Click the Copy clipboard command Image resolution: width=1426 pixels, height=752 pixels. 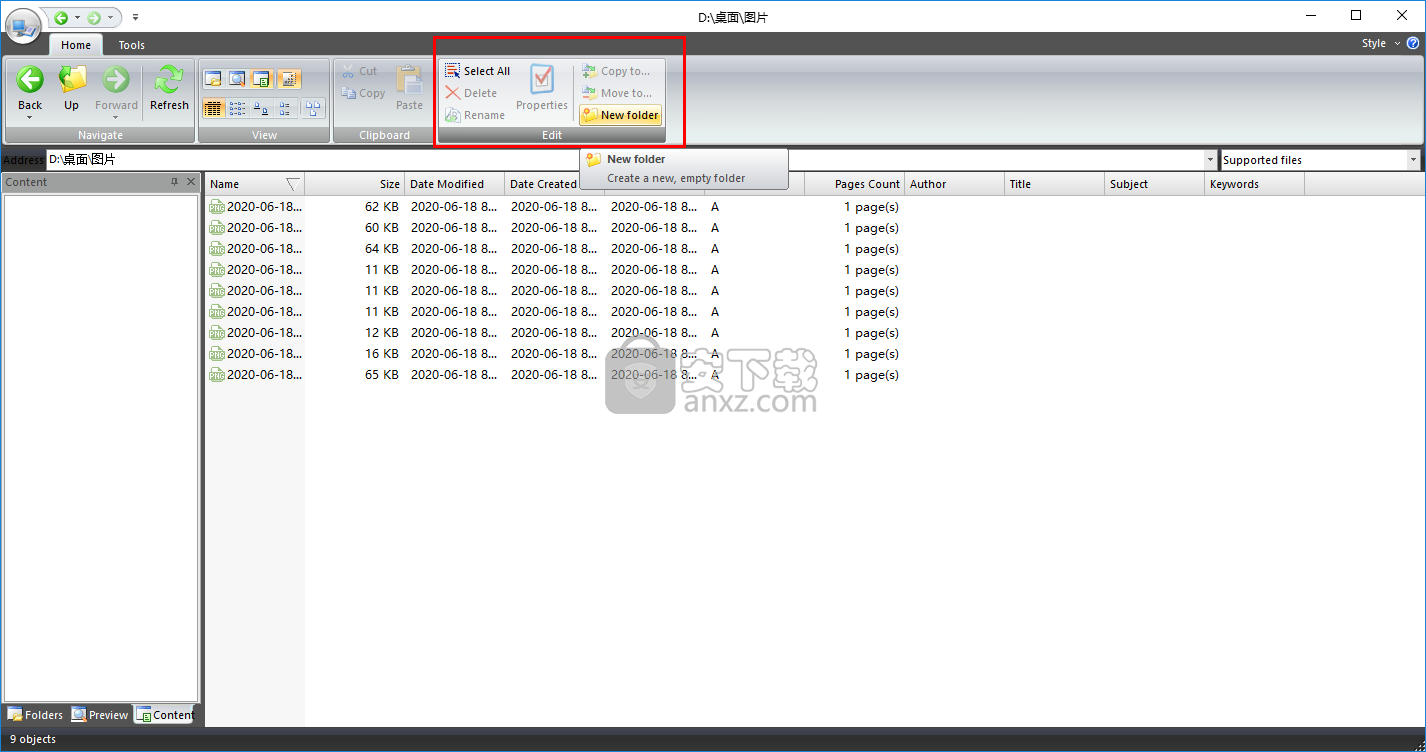click(x=364, y=93)
